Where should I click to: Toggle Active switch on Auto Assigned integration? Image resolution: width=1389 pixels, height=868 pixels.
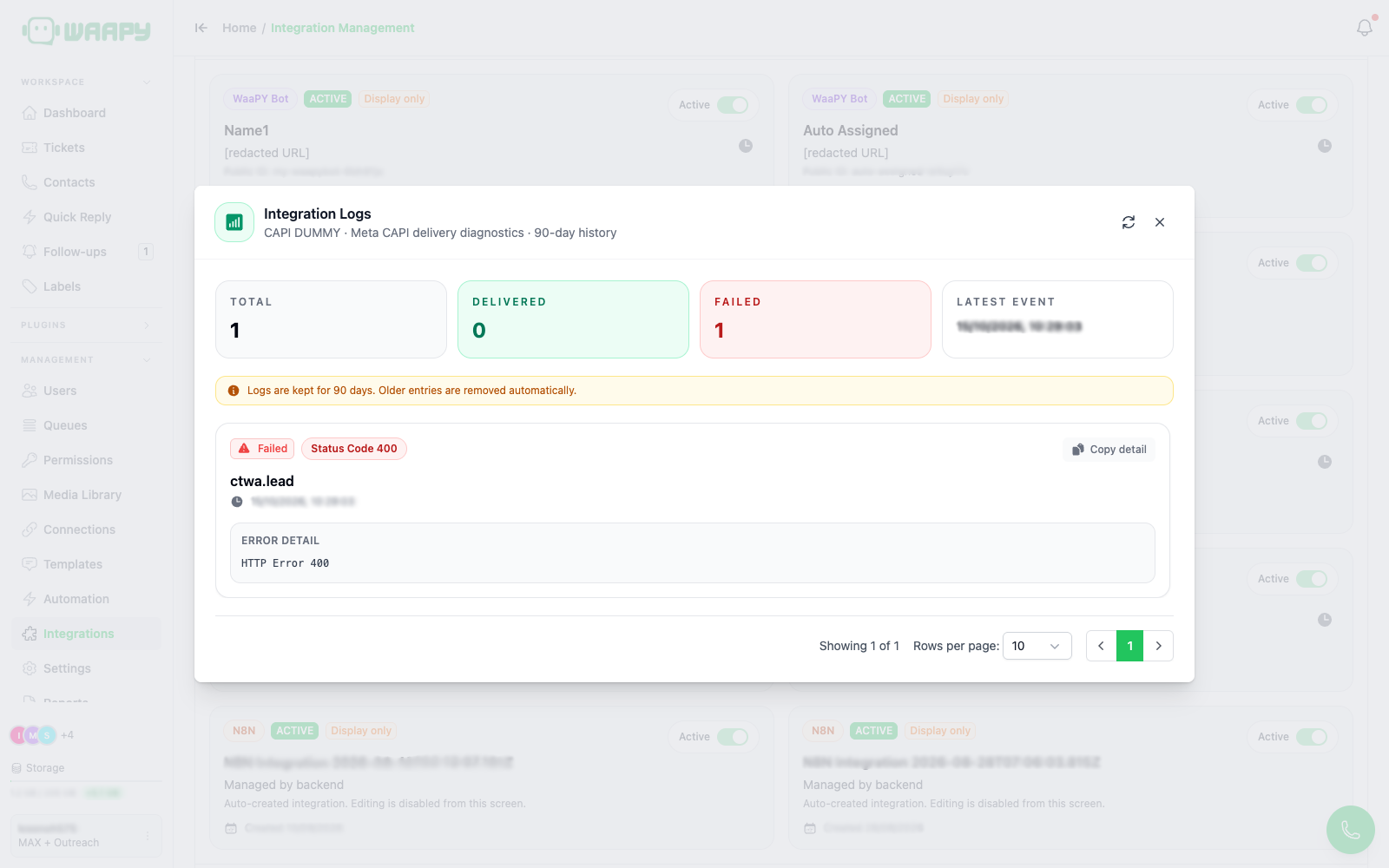(1312, 105)
